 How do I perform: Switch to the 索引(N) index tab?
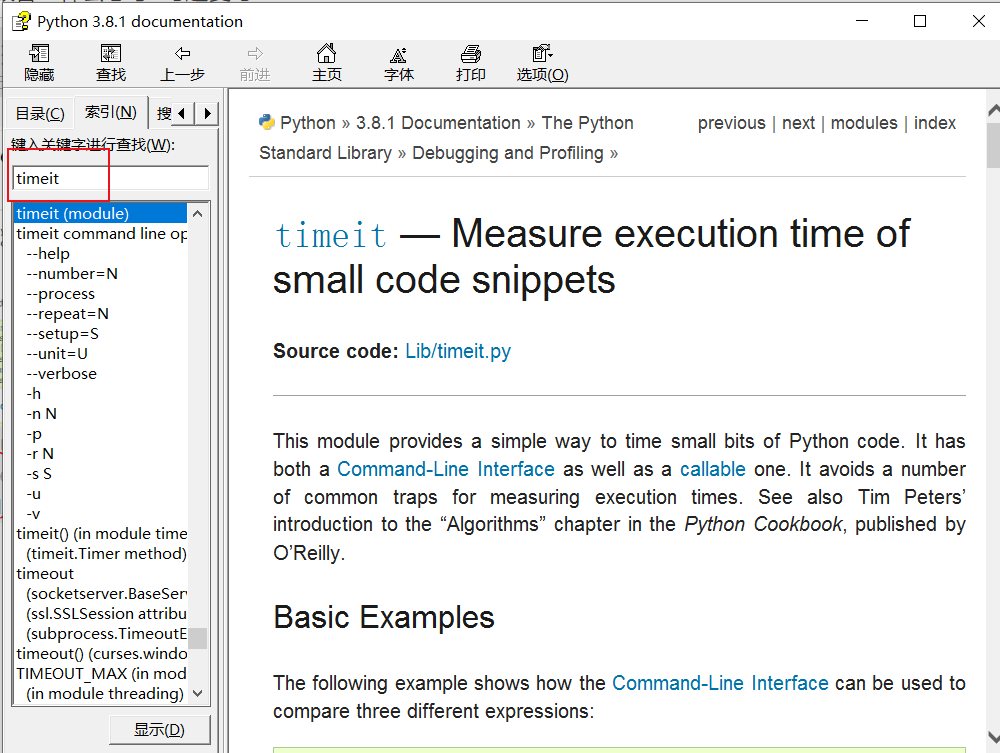[110, 112]
